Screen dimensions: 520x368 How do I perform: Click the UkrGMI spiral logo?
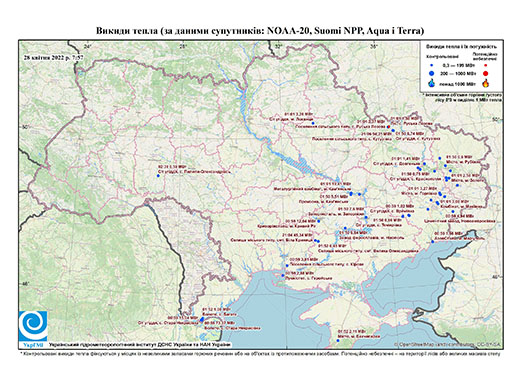(33, 327)
